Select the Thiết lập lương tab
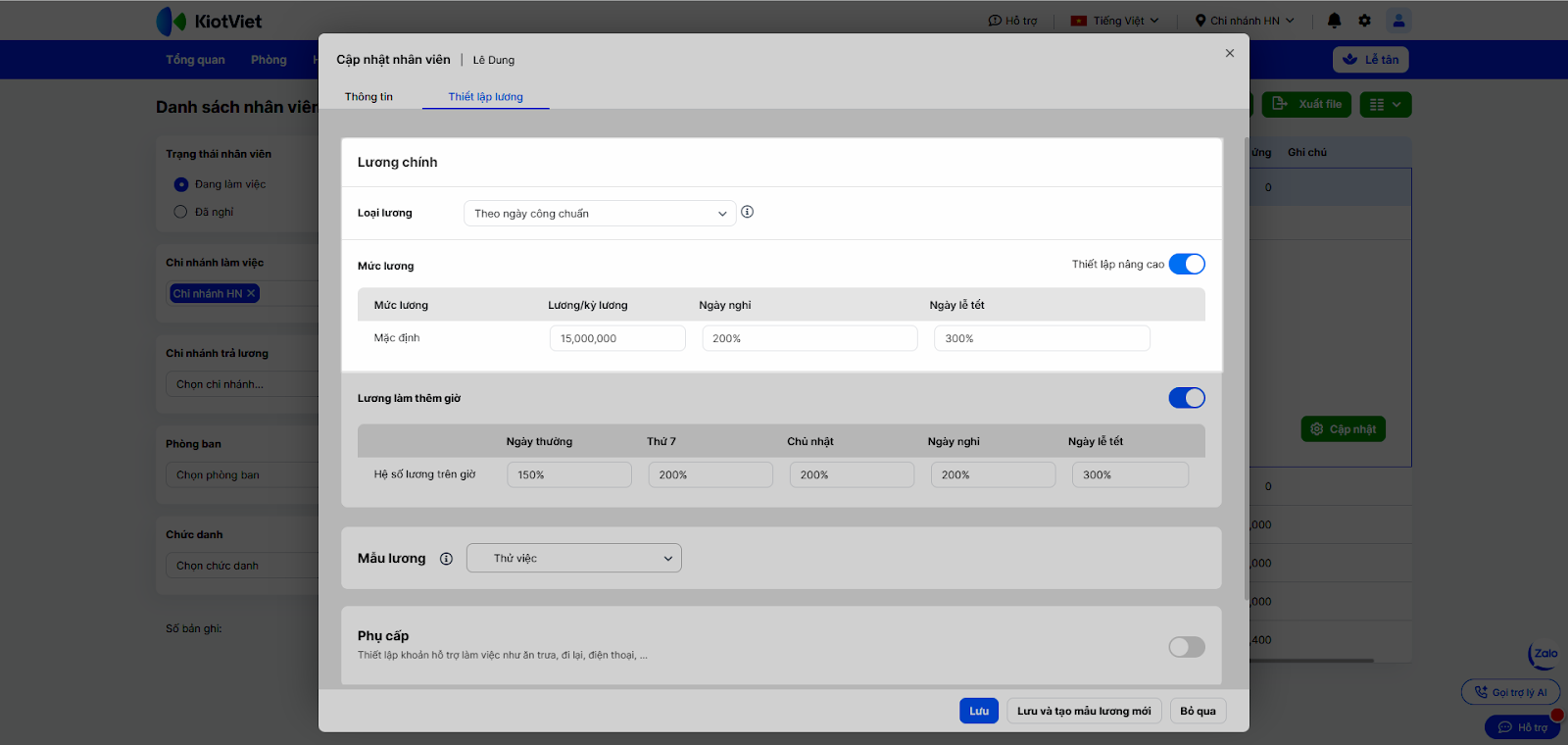The image size is (1568, 745). click(x=485, y=97)
